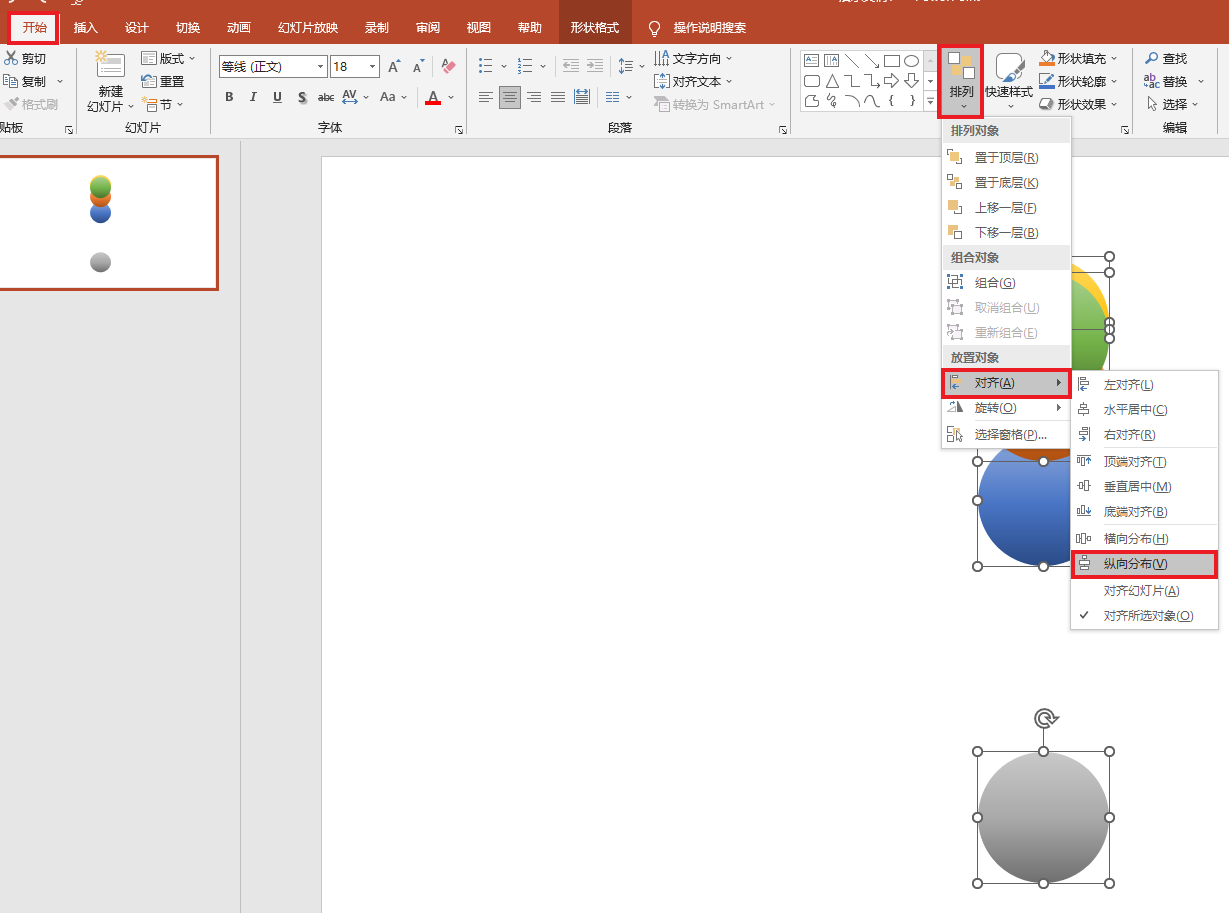1229x913 pixels.
Task: Switch to the 插入 Insert tab
Action: coord(86,27)
